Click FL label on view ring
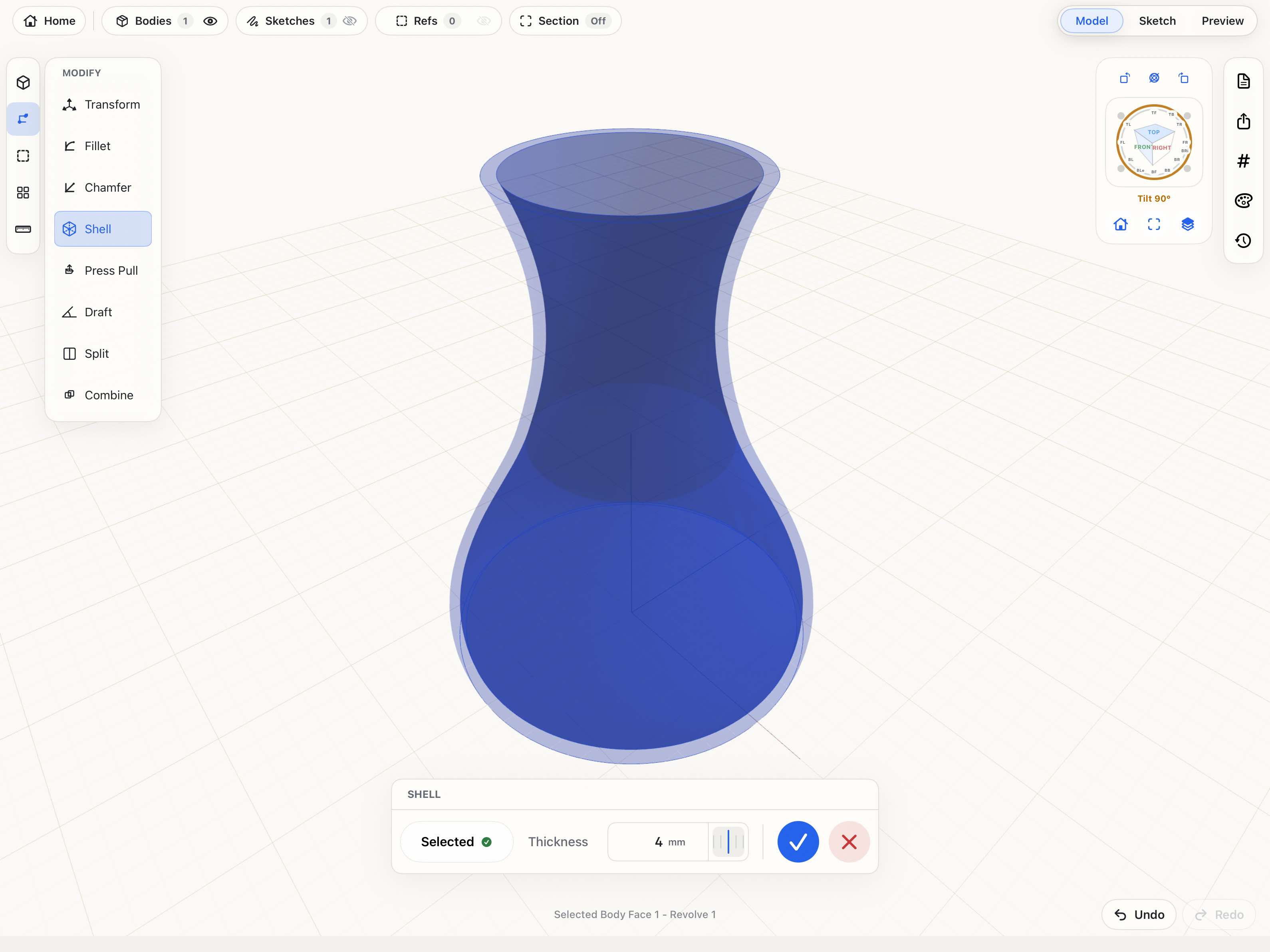Screen dimensions: 1270x952 point(1123,143)
